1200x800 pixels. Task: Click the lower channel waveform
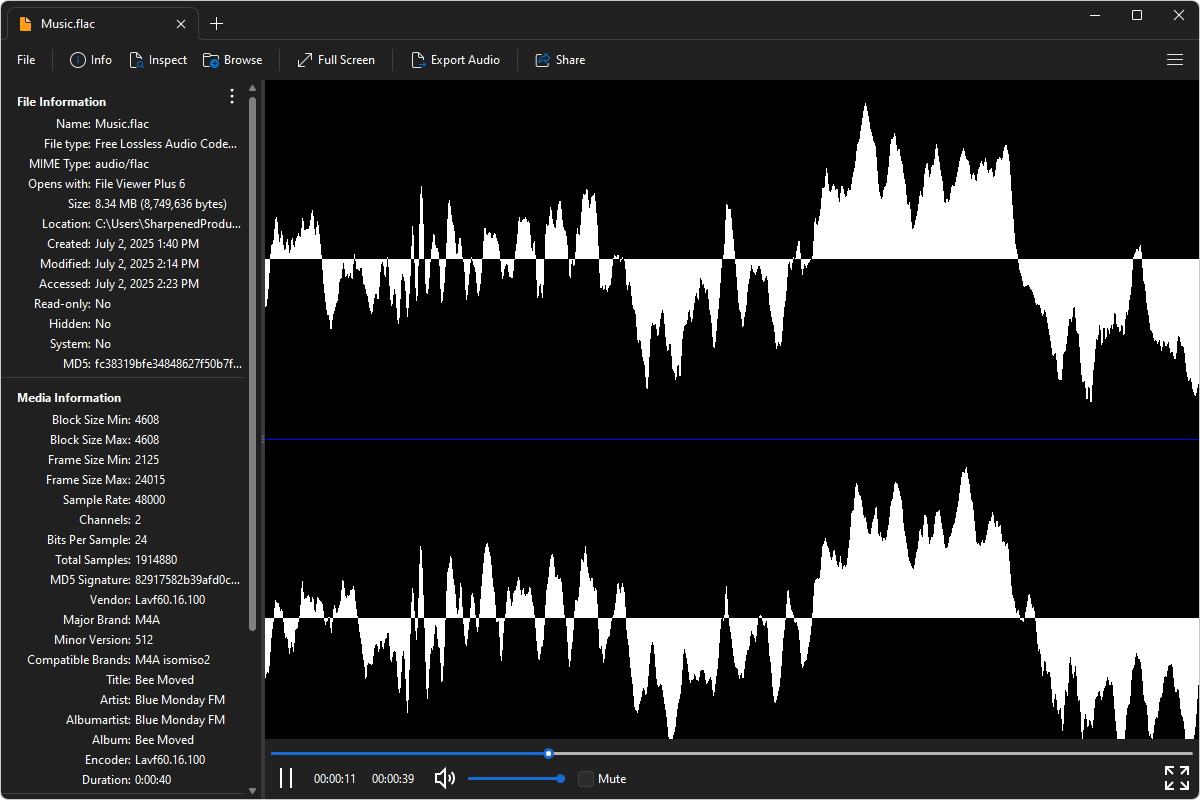732,589
